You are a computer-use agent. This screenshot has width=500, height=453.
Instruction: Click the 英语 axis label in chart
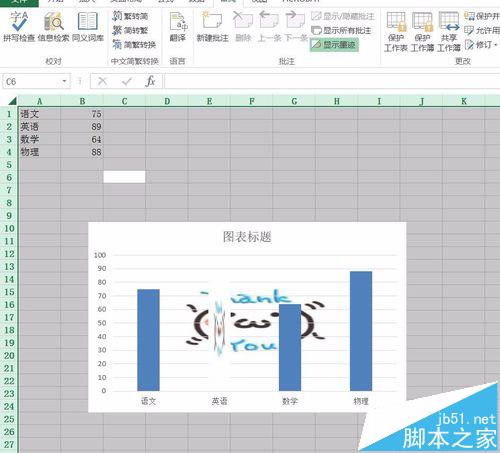pos(219,401)
